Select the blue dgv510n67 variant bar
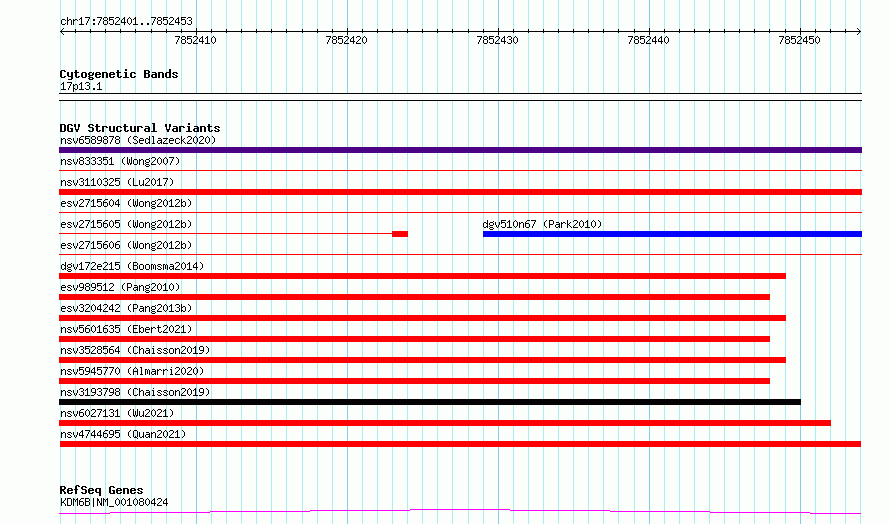This screenshot has height=524, width=890. (673, 234)
